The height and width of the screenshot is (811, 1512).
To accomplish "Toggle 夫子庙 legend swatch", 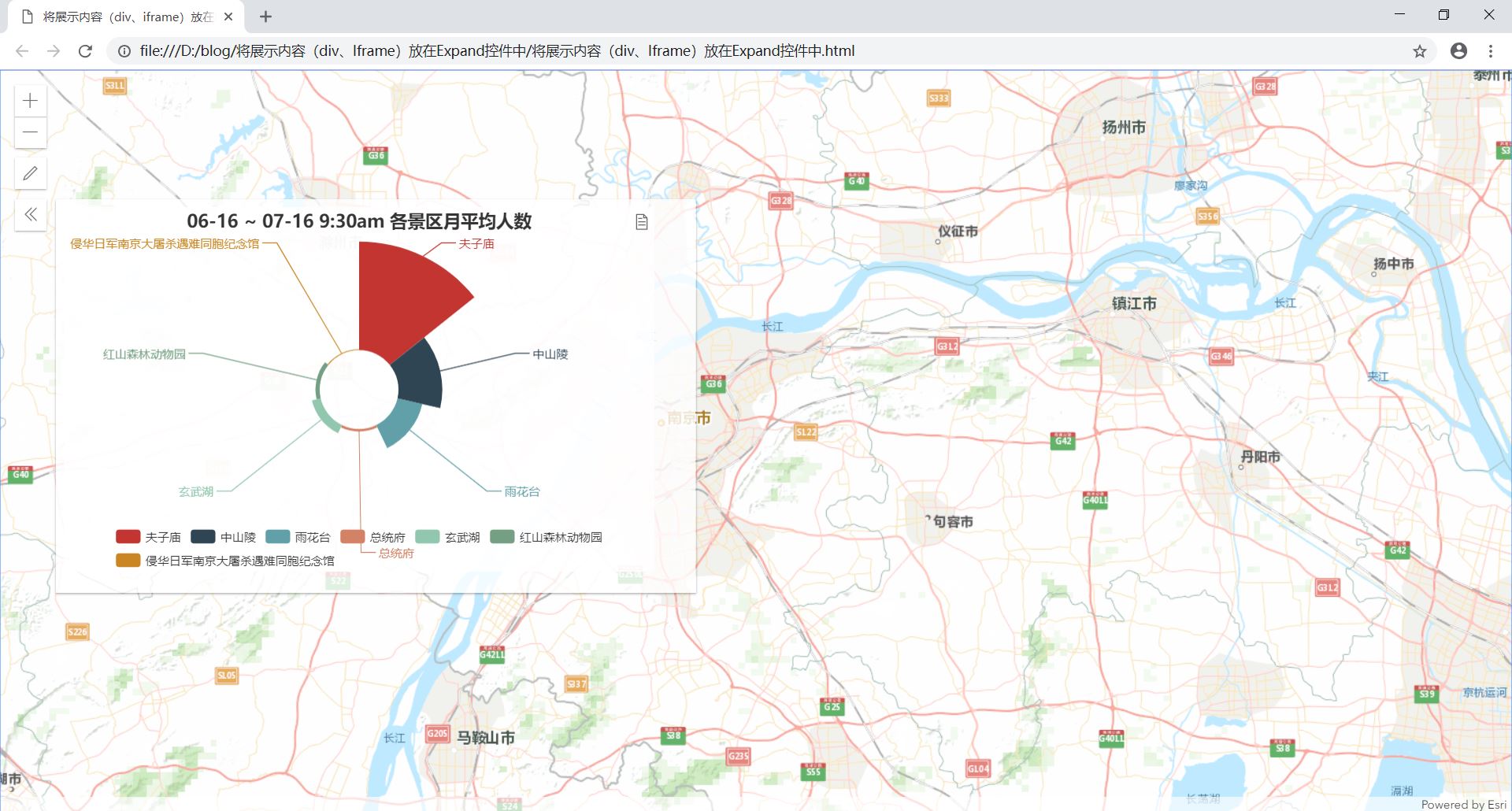I will coord(128,537).
